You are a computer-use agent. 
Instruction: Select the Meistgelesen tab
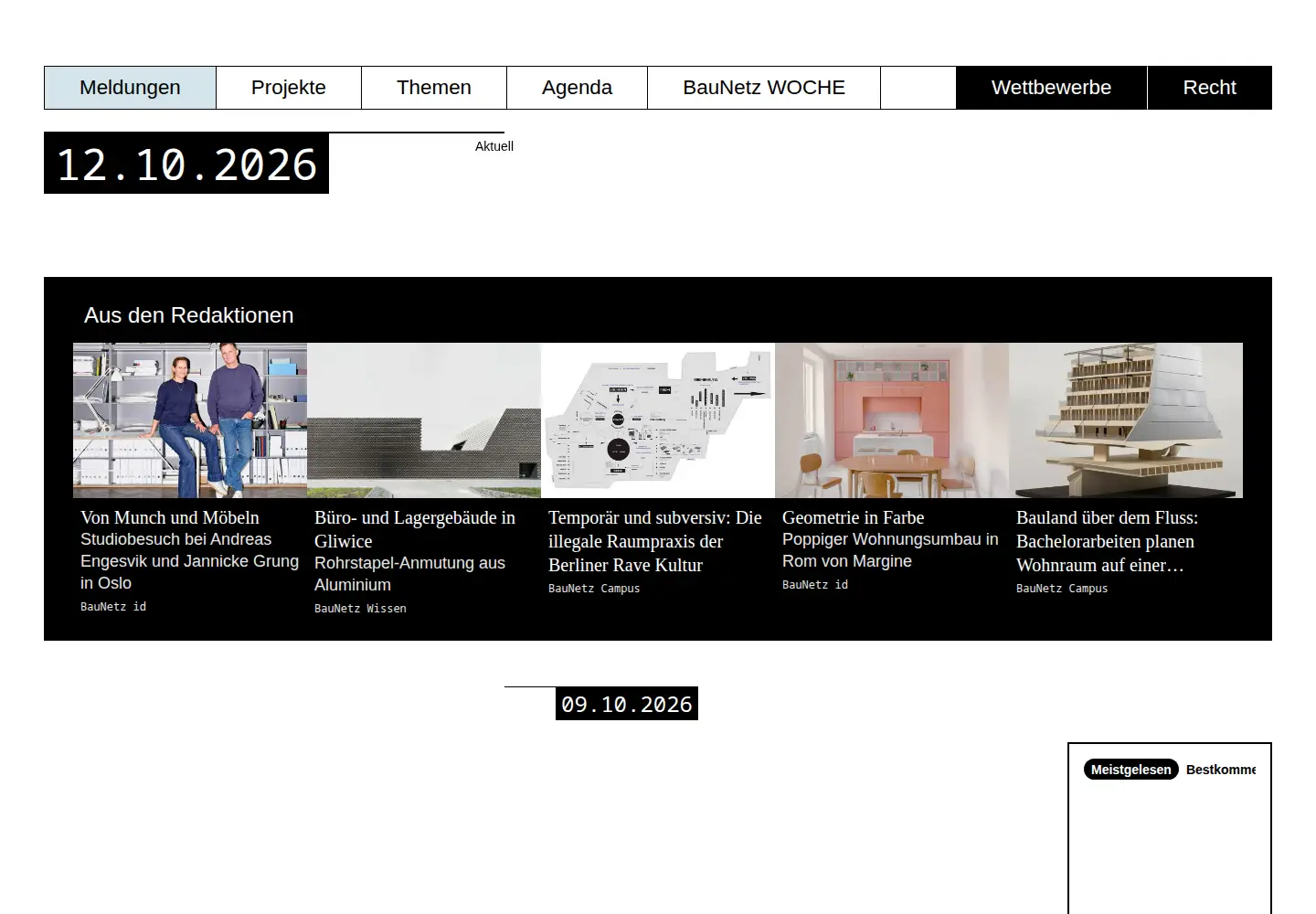click(1131, 770)
